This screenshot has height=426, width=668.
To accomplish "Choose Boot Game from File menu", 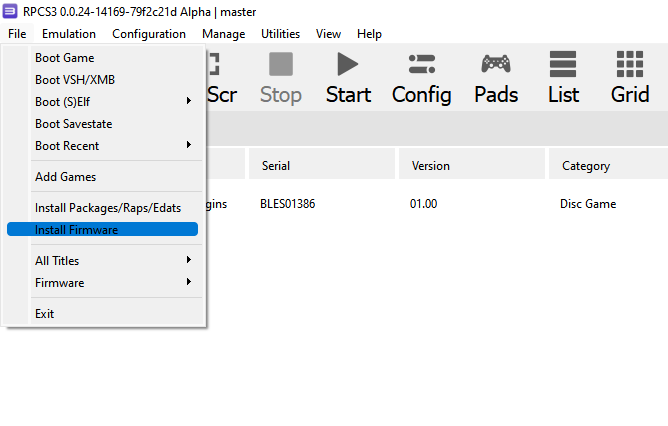I will tap(65, 58).
